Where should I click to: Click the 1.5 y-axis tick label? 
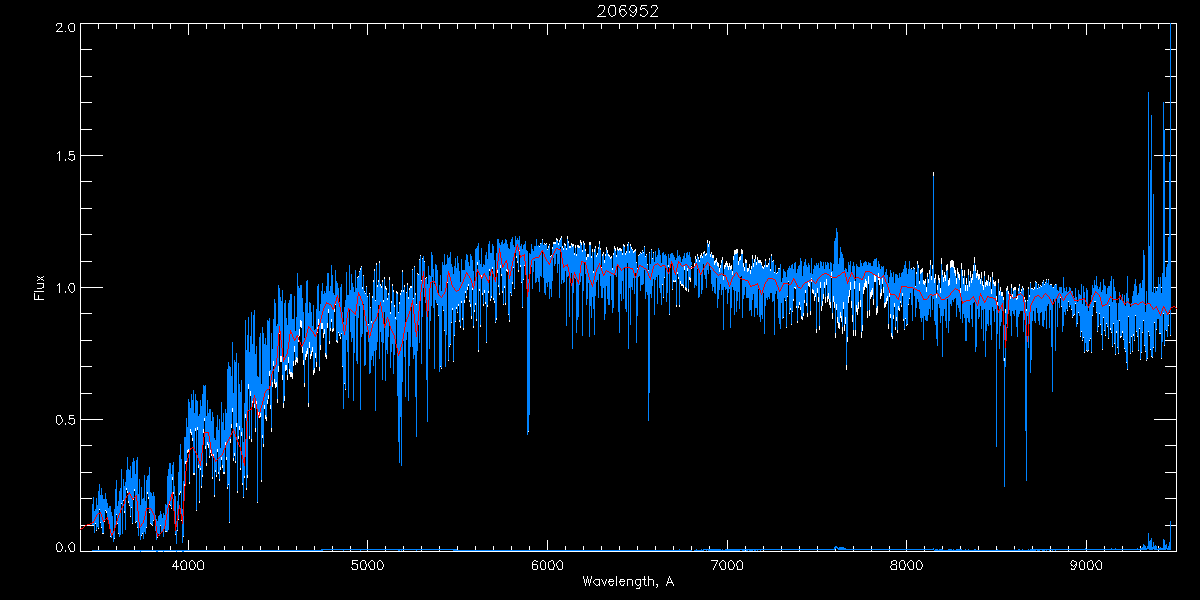pos(66,157)
